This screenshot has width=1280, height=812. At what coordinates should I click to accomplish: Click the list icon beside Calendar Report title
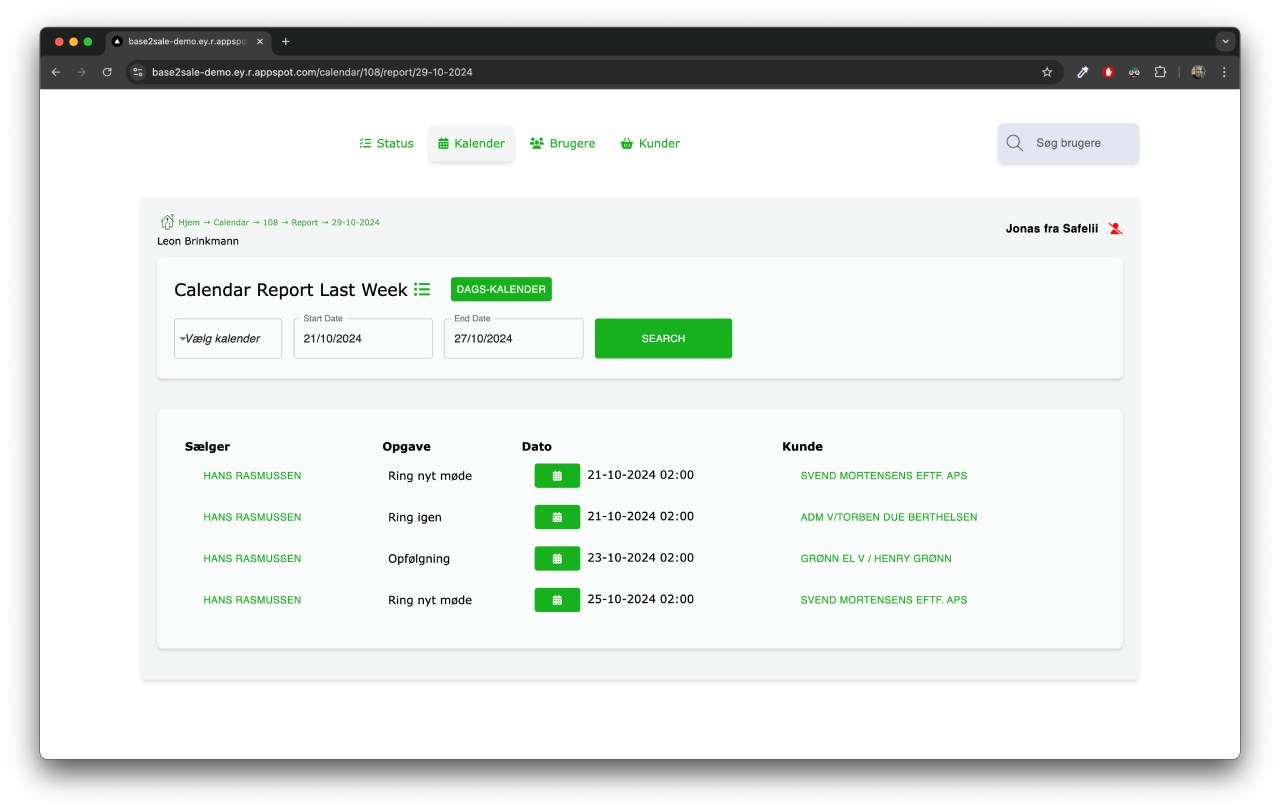coord(422,289)
